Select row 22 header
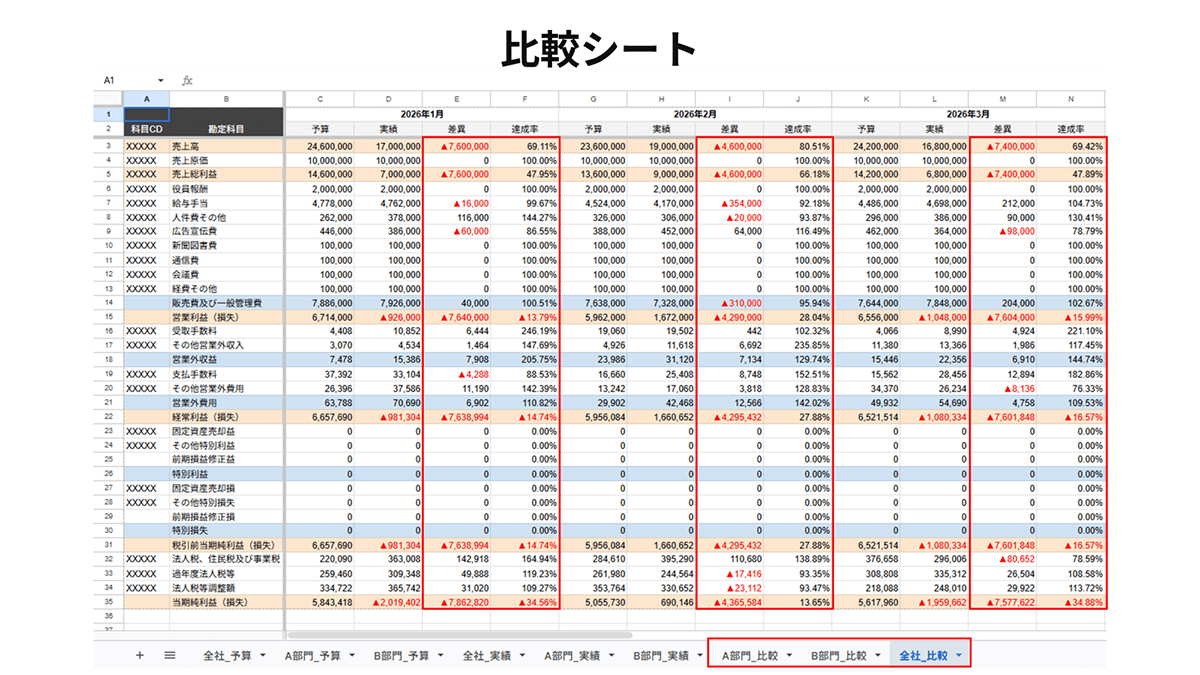This screenshot has width=1200, height=675. [108, 415]
